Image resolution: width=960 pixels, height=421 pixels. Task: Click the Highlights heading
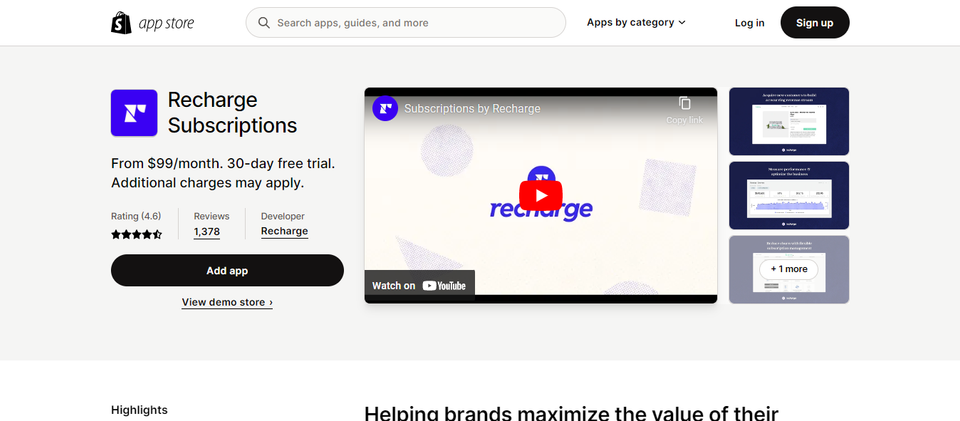[x=139, y=410]
